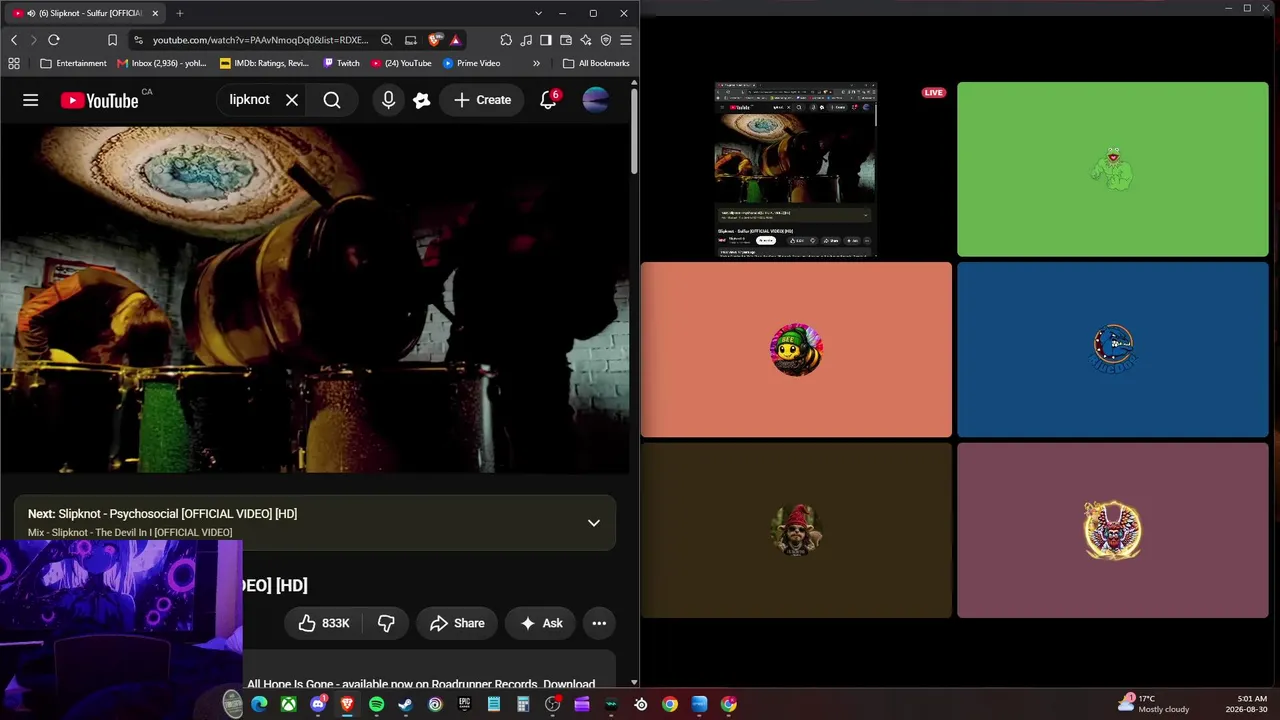1280x720 pixels.
Task: Open the browser main menu
Action: pyautogui.click(x=626, y=40)
